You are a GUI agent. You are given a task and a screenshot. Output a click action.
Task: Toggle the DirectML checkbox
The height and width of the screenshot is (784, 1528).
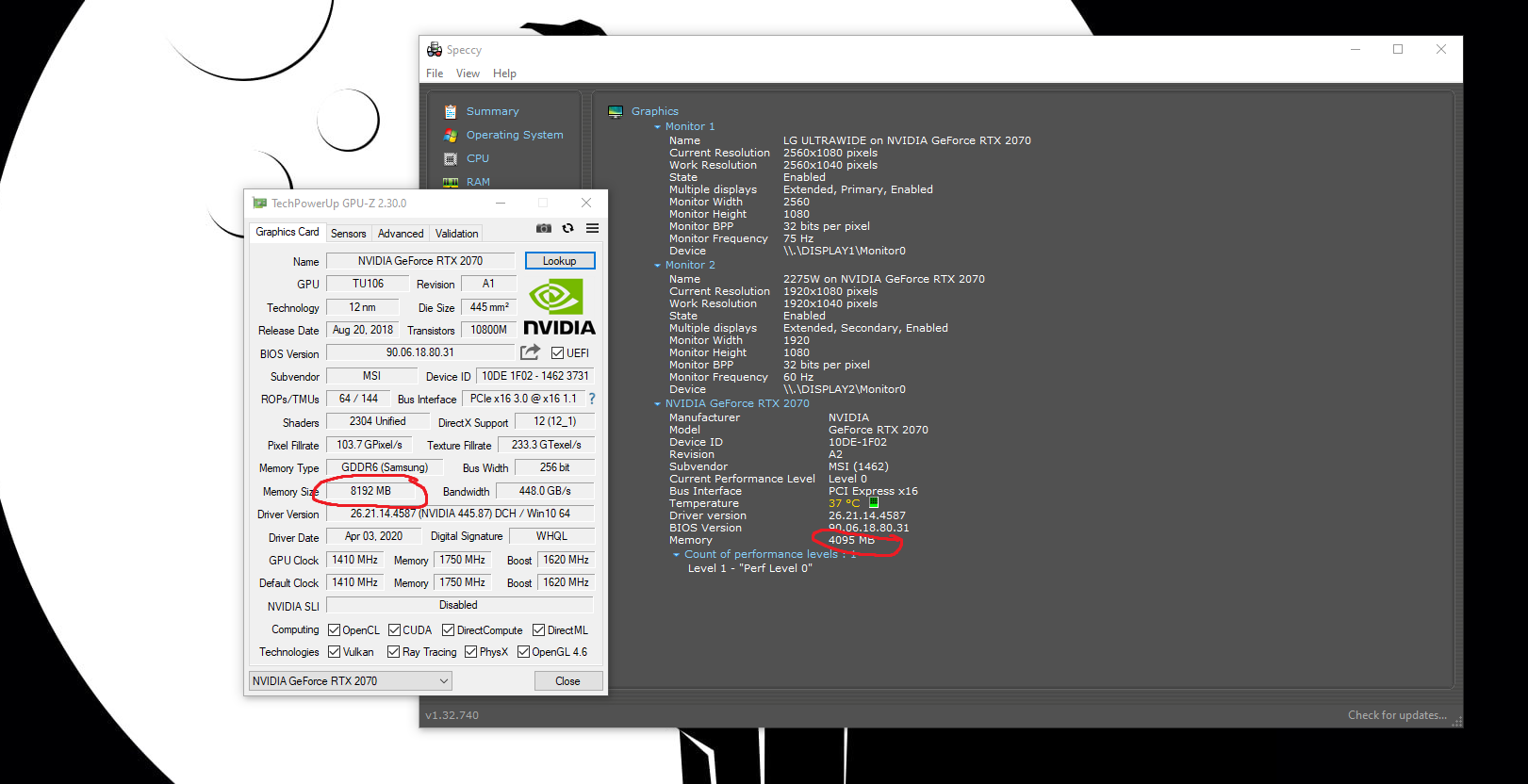[538, 629]
